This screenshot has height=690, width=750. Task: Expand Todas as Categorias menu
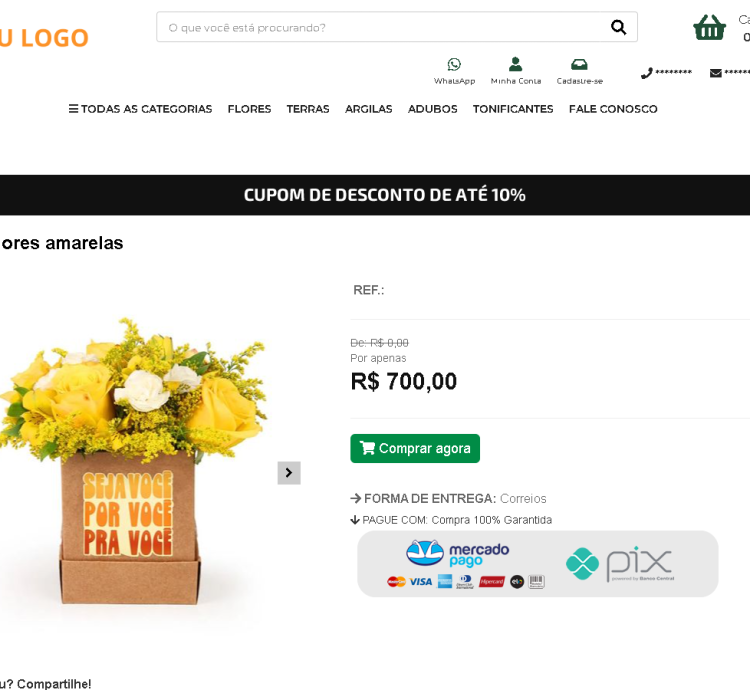pyautogui.click(x=140, y=109)
